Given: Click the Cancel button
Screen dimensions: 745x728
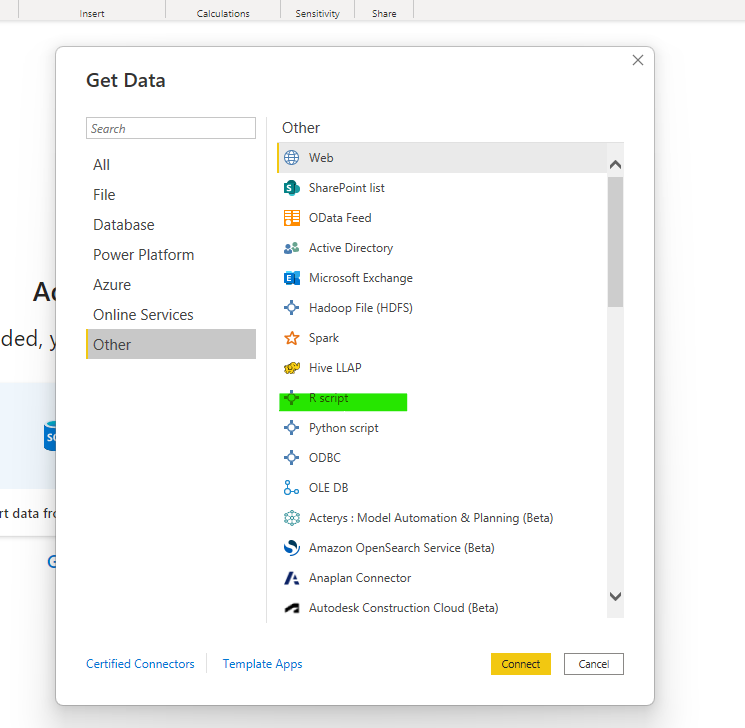Looking at the screenshot, I should [593, 664].
